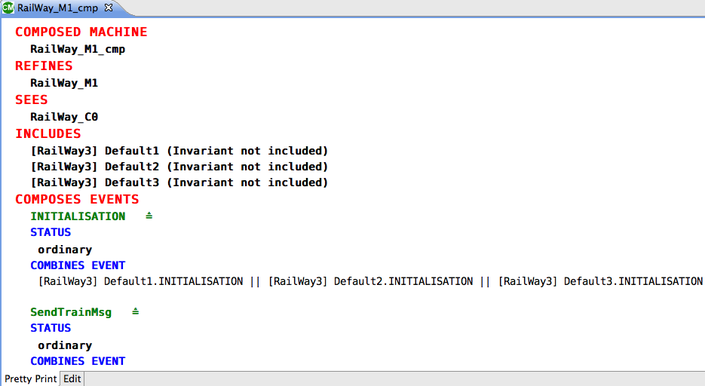Select the Pretty Print tab
This screenshot has width=705, height=386.
click(31, 379)
